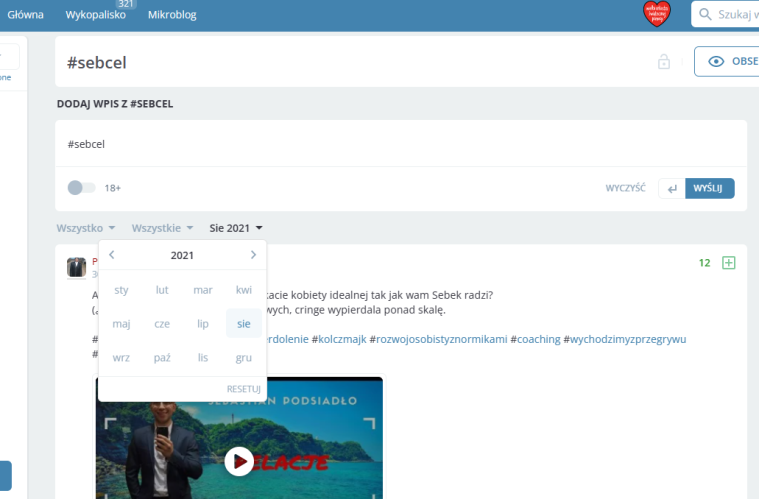This screenshot has width=759, height=499.
Task: Toggle the 18+ content switch
Action: coord(81,188)
